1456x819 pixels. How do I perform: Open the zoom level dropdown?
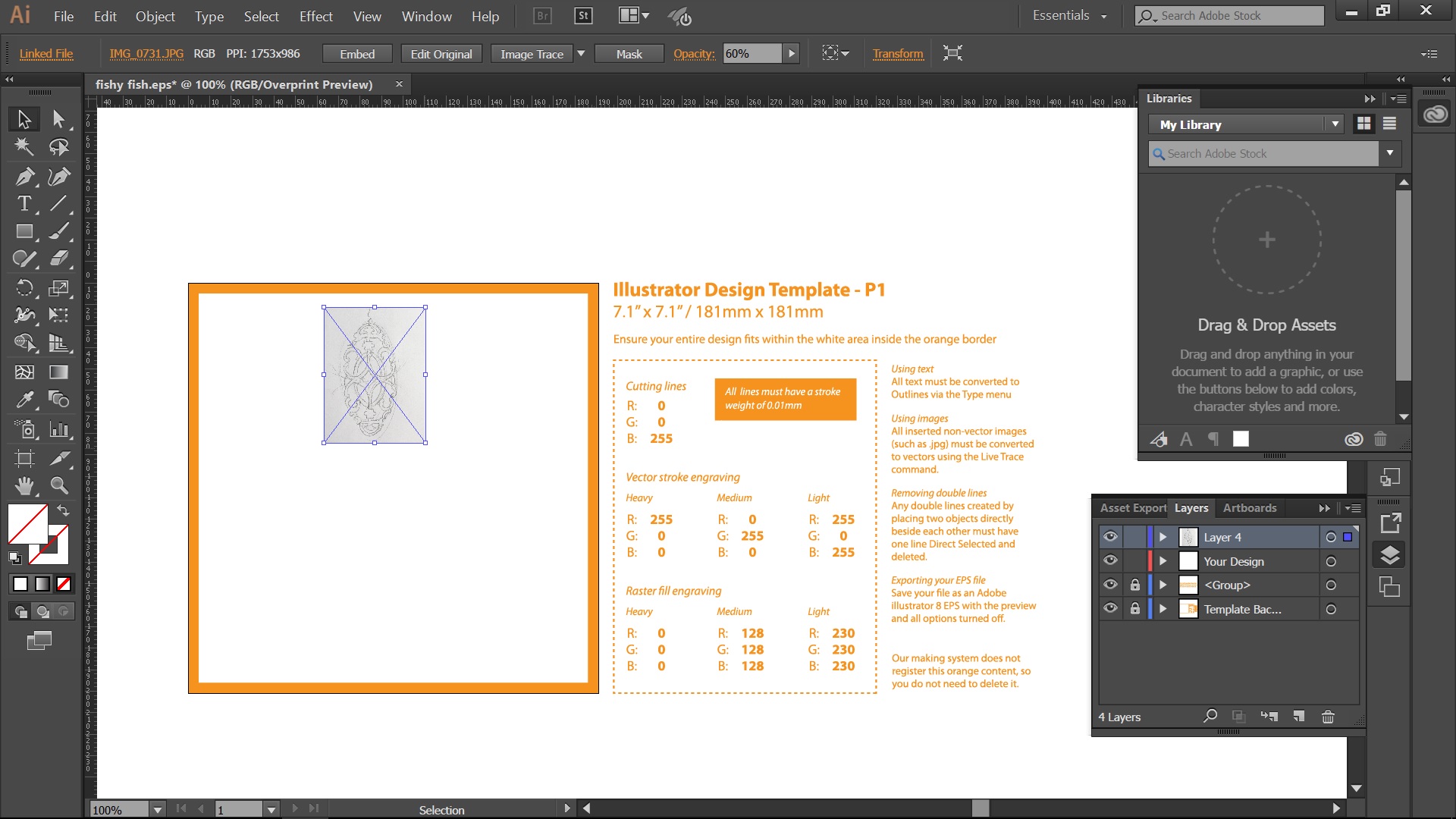point(157,810)
